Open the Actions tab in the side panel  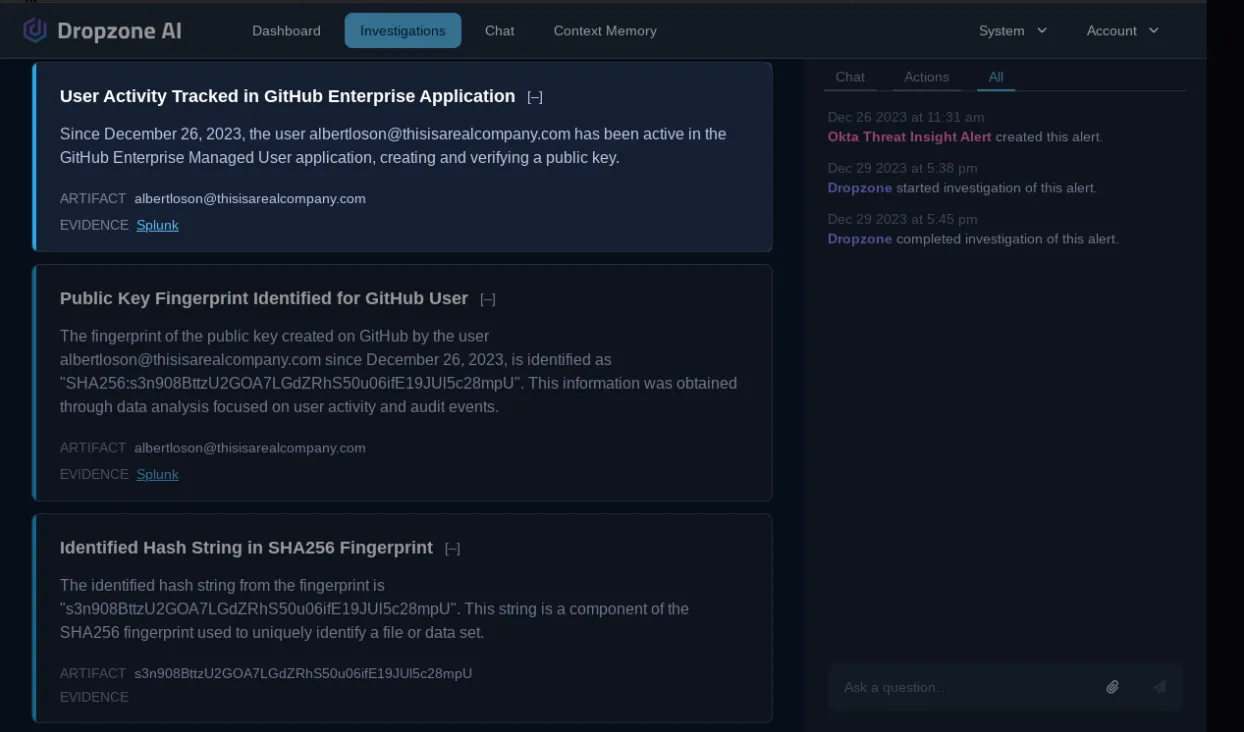pyautogui.click(x=926, y=76)
